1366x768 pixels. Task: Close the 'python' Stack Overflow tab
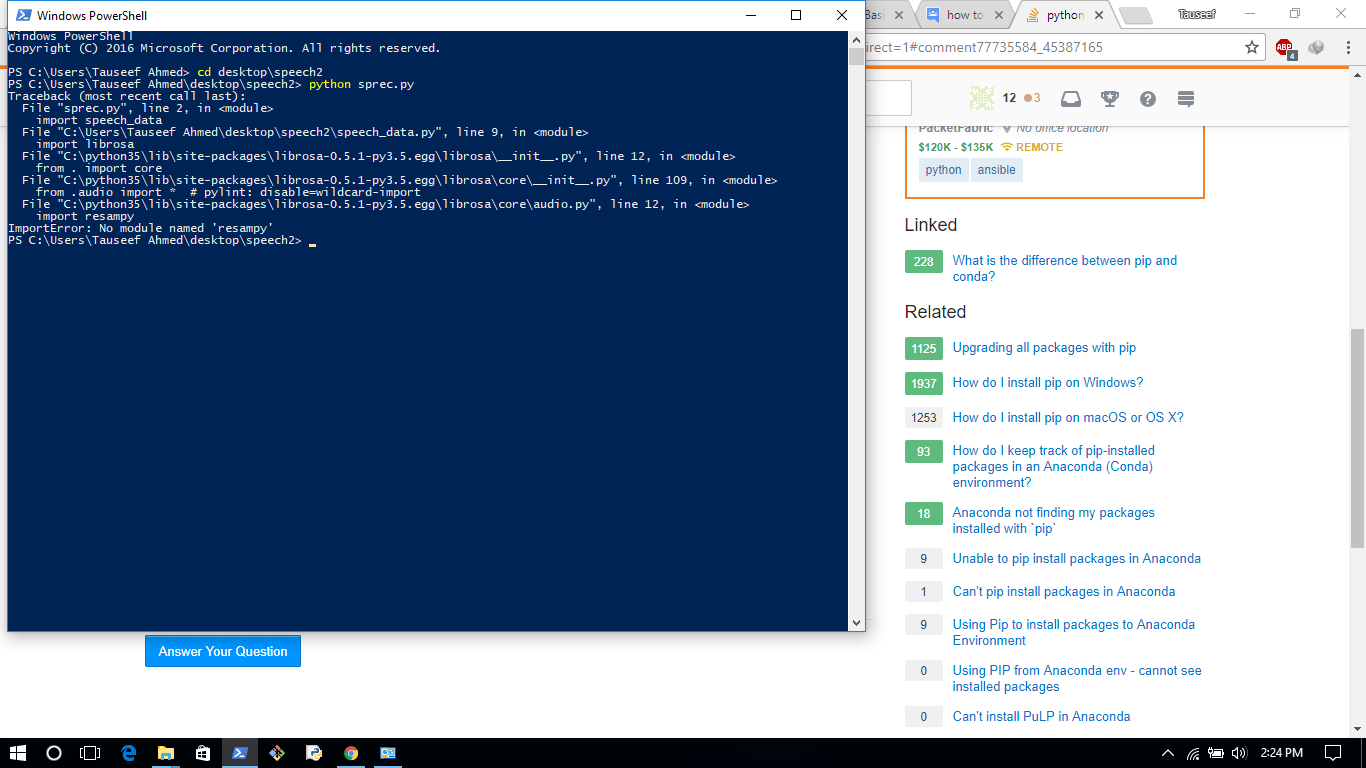click(1100, 15)
